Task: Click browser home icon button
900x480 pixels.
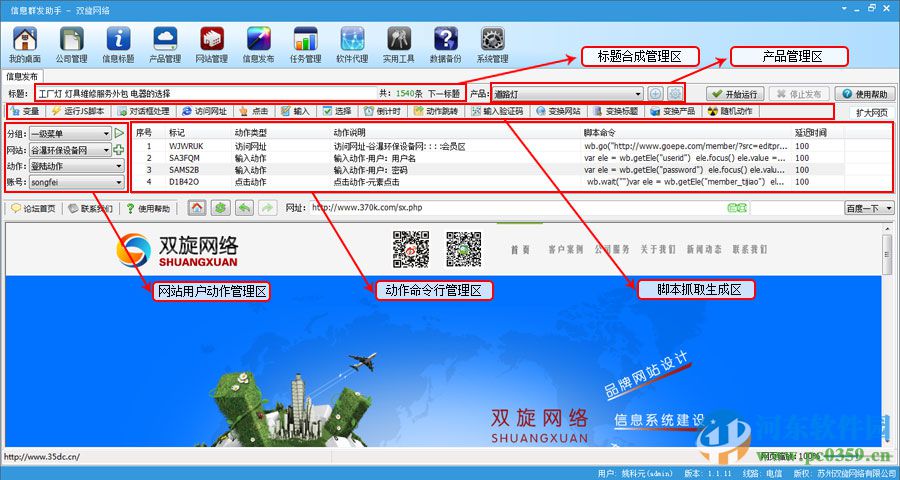Action: click(197, 208)
